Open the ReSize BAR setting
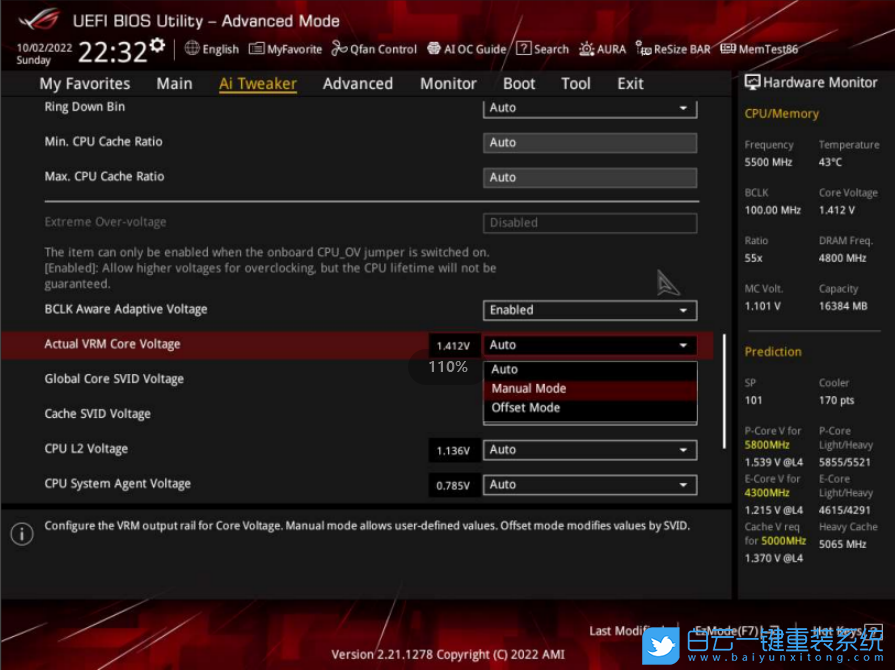This screenshot has width=895, height=670. tap(673, 48)
